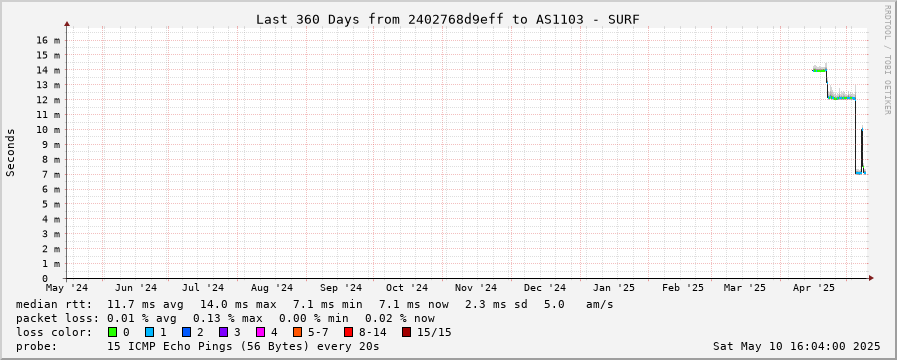Click the light blue loss color 1 swatch
This screenshot has height=360, width=897.
[149, 332]
